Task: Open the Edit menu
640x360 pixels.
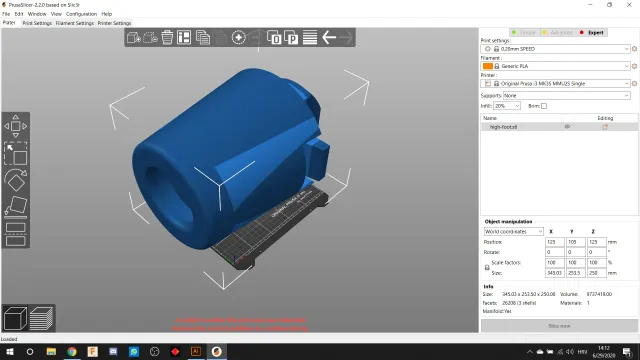Action: (19, 14)
